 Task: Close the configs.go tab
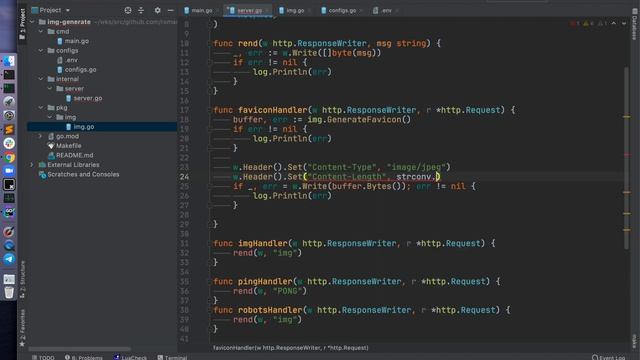pyautogui.click(x=362, y=11)
